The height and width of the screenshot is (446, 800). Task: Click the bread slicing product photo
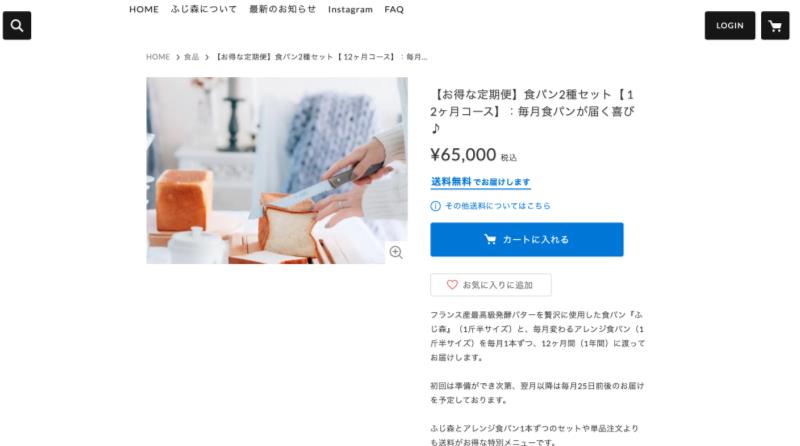pyautogui.click(x=277, y=170)
